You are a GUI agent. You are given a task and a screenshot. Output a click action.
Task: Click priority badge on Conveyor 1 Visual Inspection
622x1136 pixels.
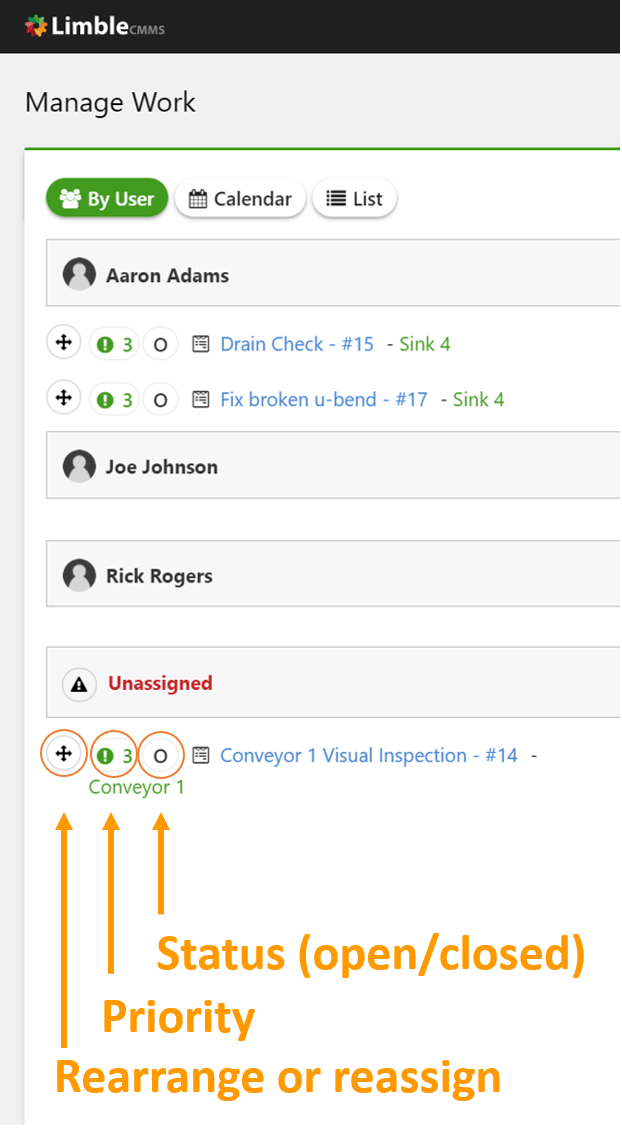pyautogui.click(x=114, y=756)
